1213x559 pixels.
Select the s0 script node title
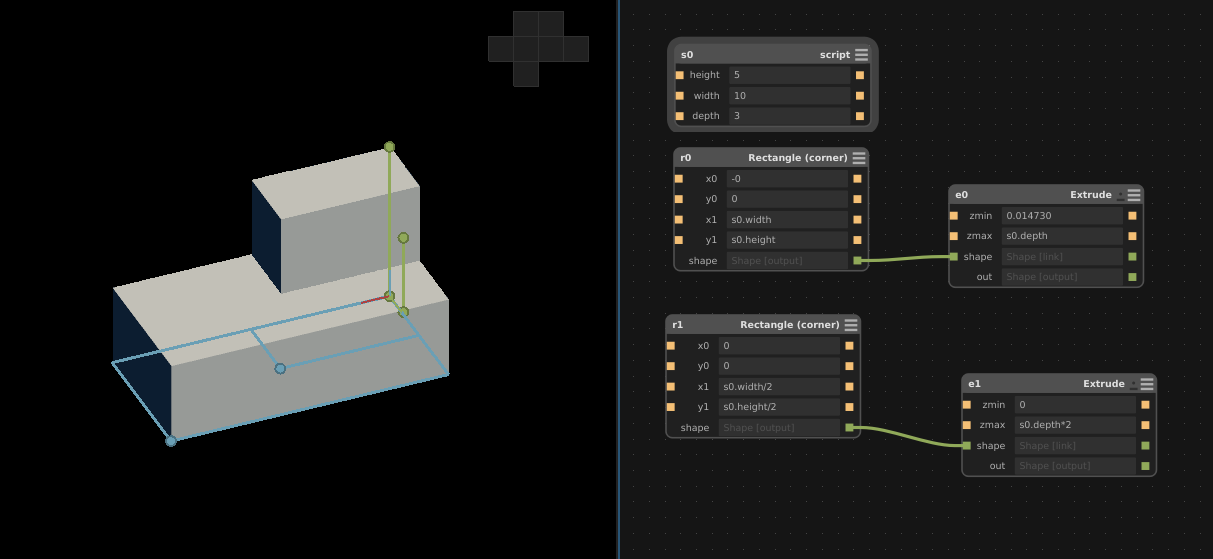point(835,55)
